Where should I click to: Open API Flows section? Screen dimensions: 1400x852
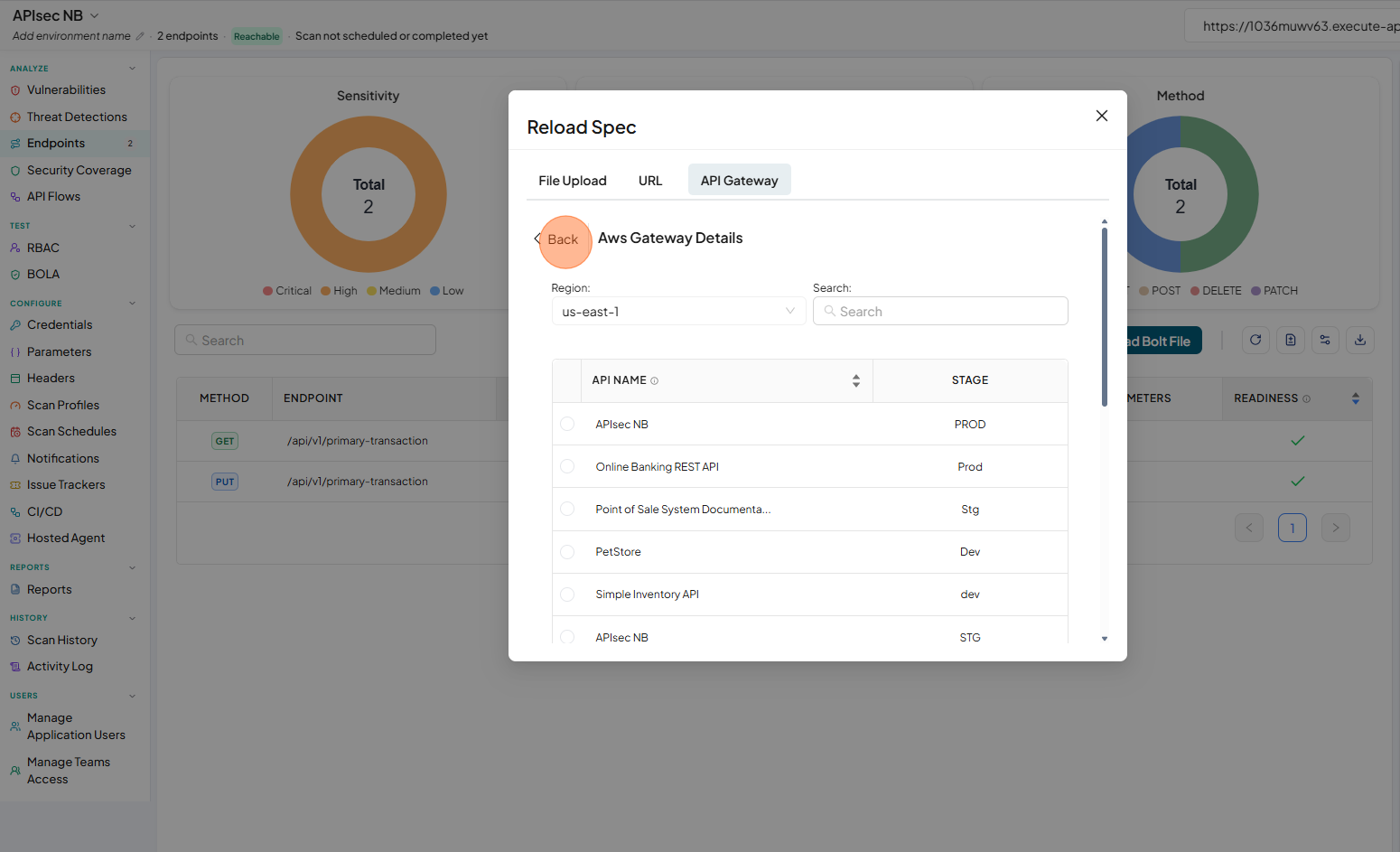pyautogui.click(x=53, y=197)
